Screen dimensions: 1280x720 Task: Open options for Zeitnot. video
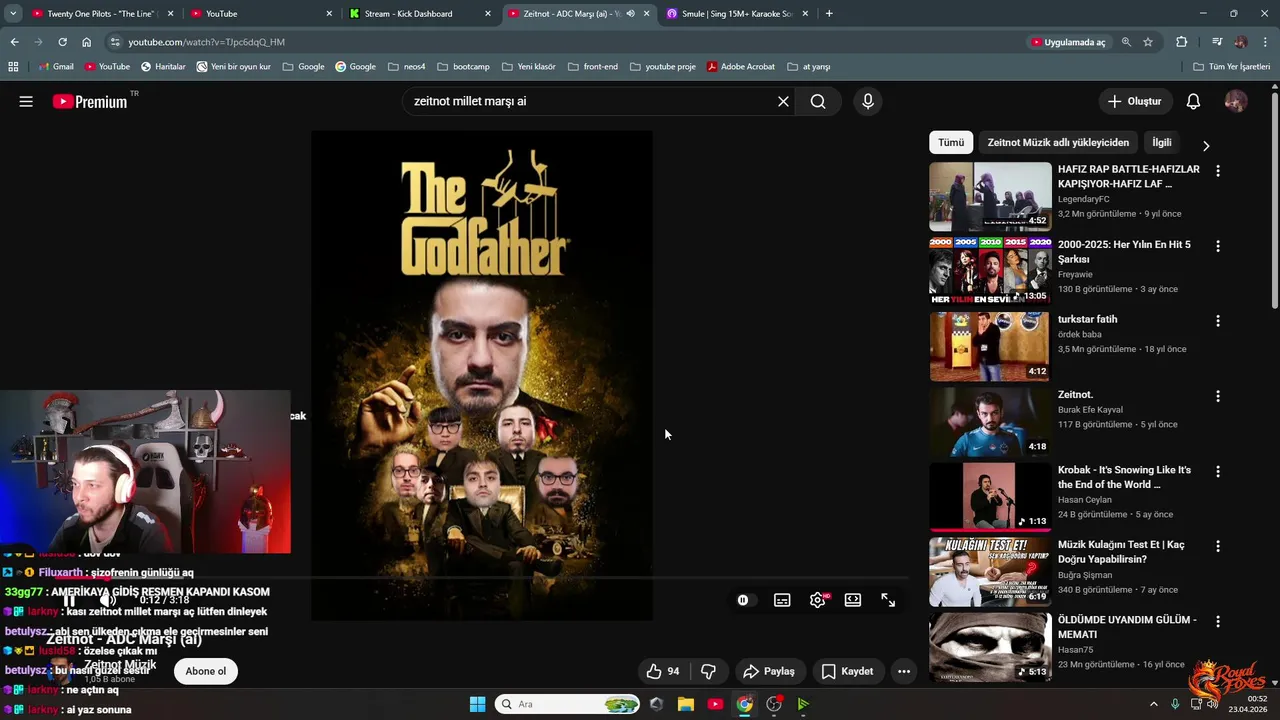tap(1217, 396)
